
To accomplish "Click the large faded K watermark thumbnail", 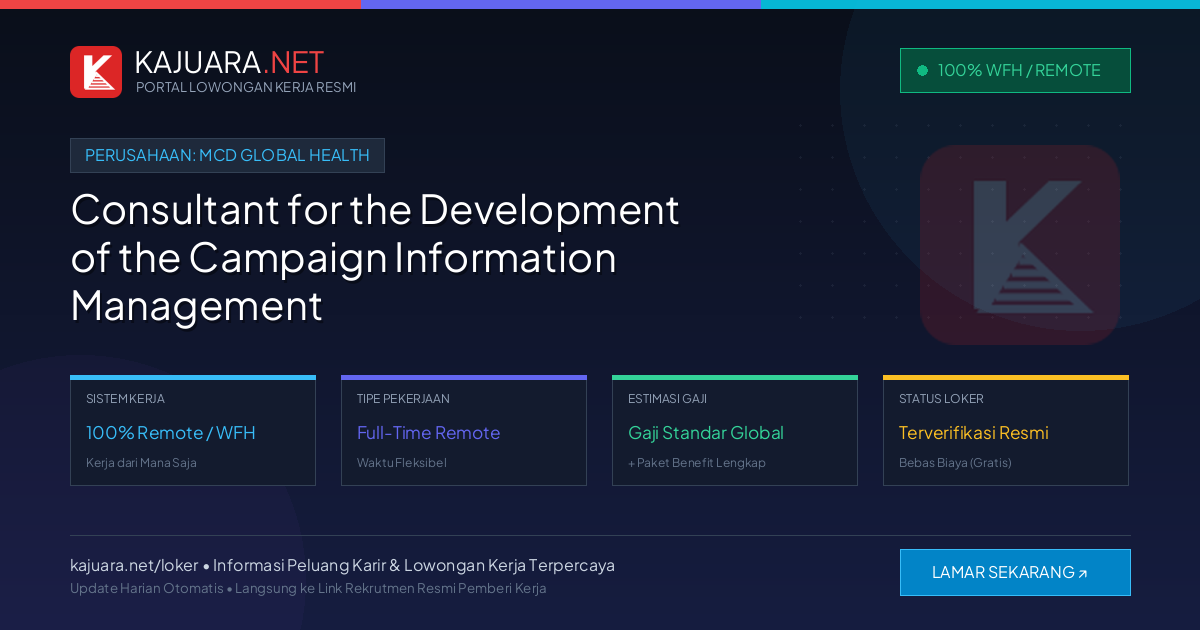I will click(x=1020, y=245).
